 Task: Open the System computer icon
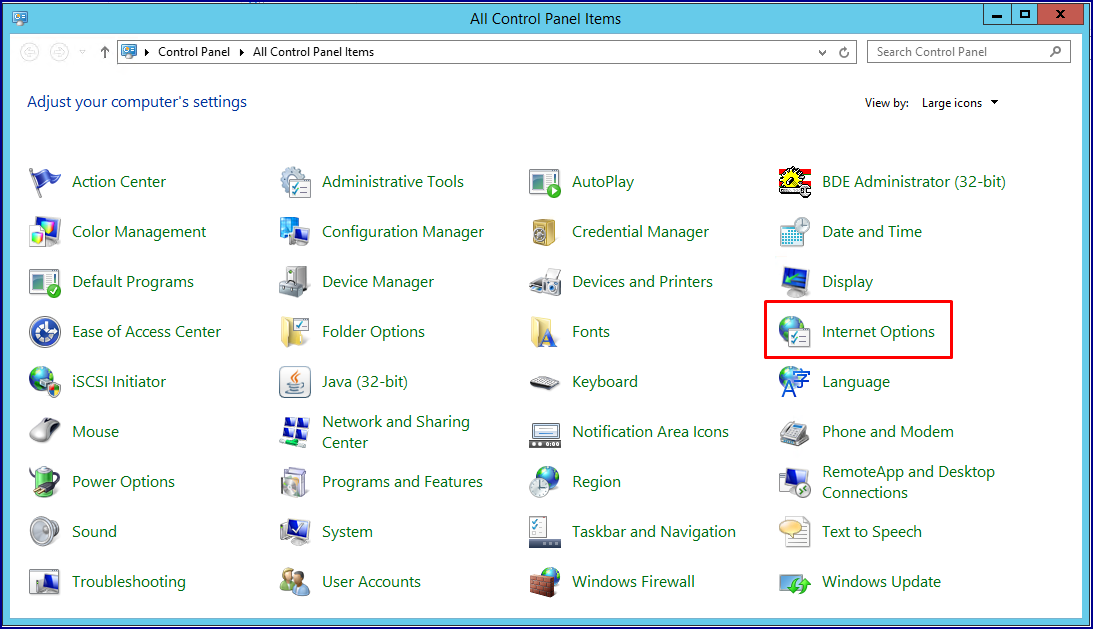coord(295,532)
